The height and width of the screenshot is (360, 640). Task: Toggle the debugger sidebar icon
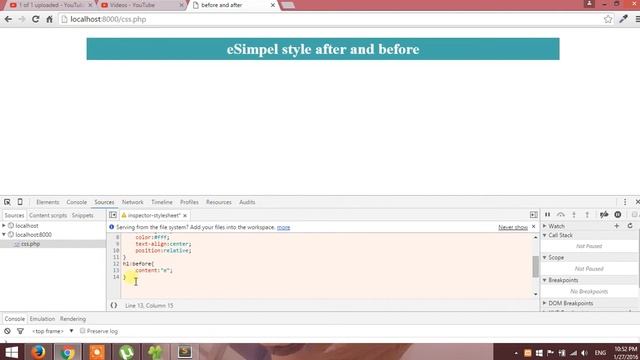[533, 215]
